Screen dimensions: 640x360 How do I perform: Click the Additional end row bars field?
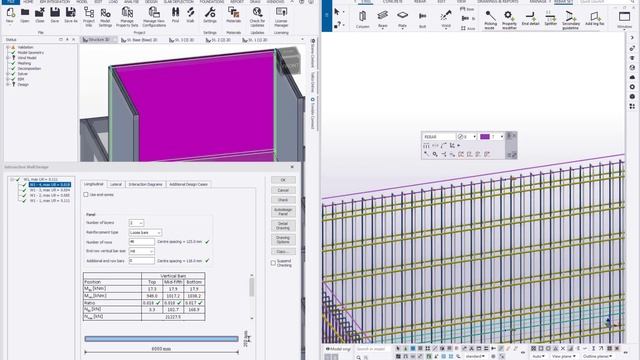(141, 260)
